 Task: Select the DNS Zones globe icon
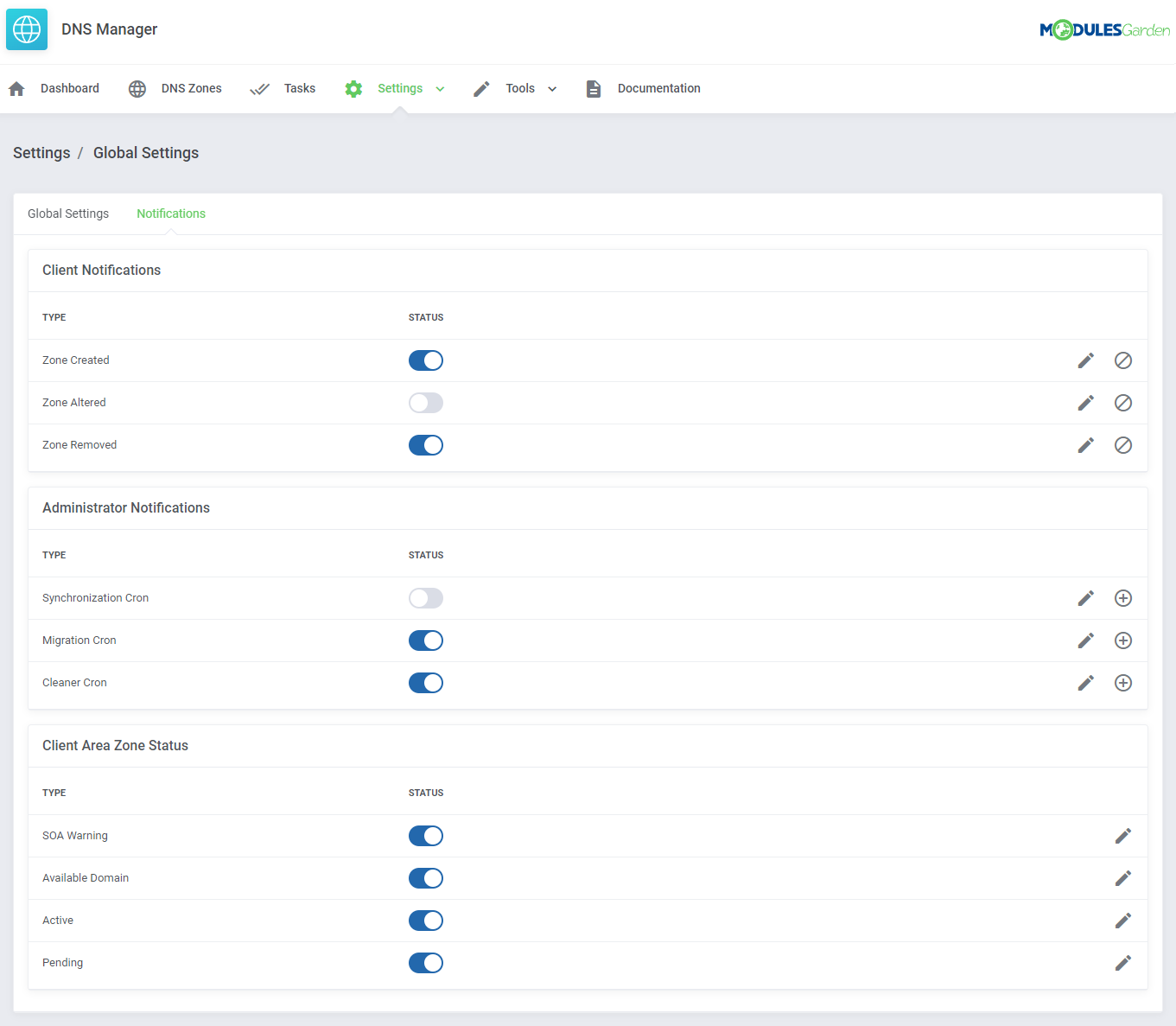click(137, 88)
